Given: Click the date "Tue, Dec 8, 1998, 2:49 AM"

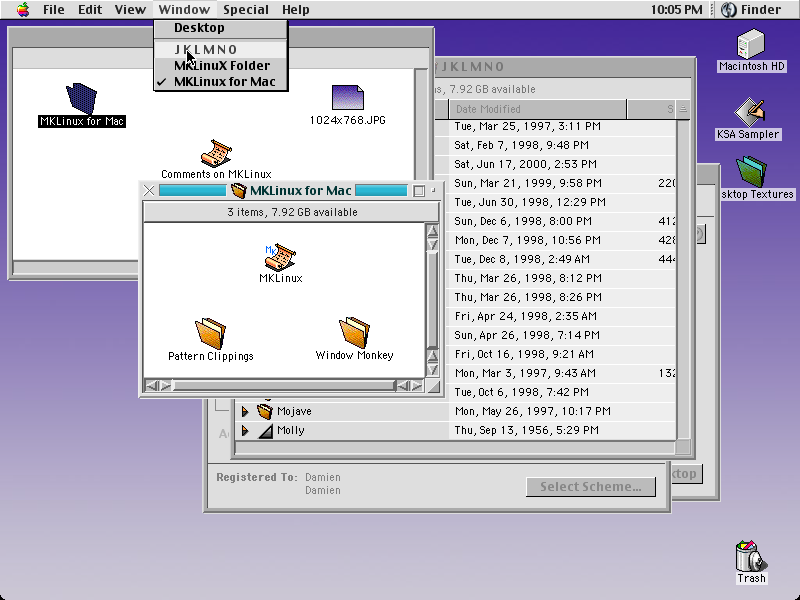Looking at the screenshot, I should click(522, 259).
